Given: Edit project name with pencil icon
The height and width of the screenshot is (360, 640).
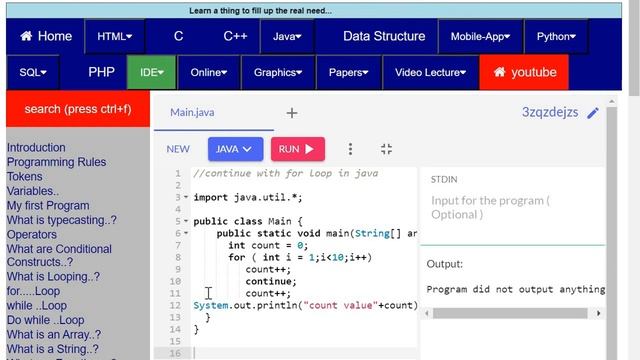Looking at the screenshot, I should click(x=593, y=113).
